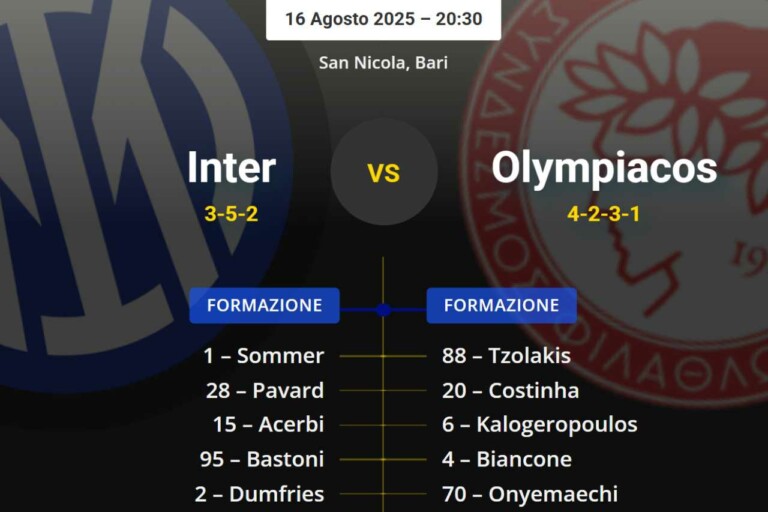Click the Olympiacos team name
Screen dimensions: 768x512
coord(604,168)
